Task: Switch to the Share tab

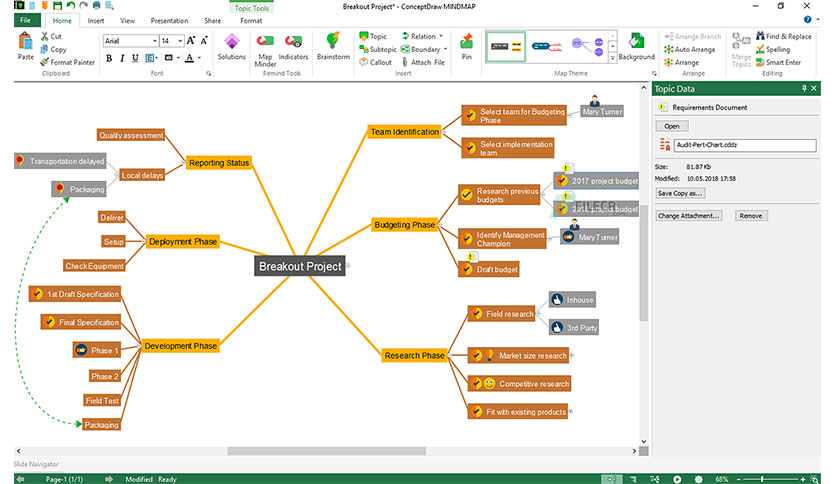Action: pos(212,21)
